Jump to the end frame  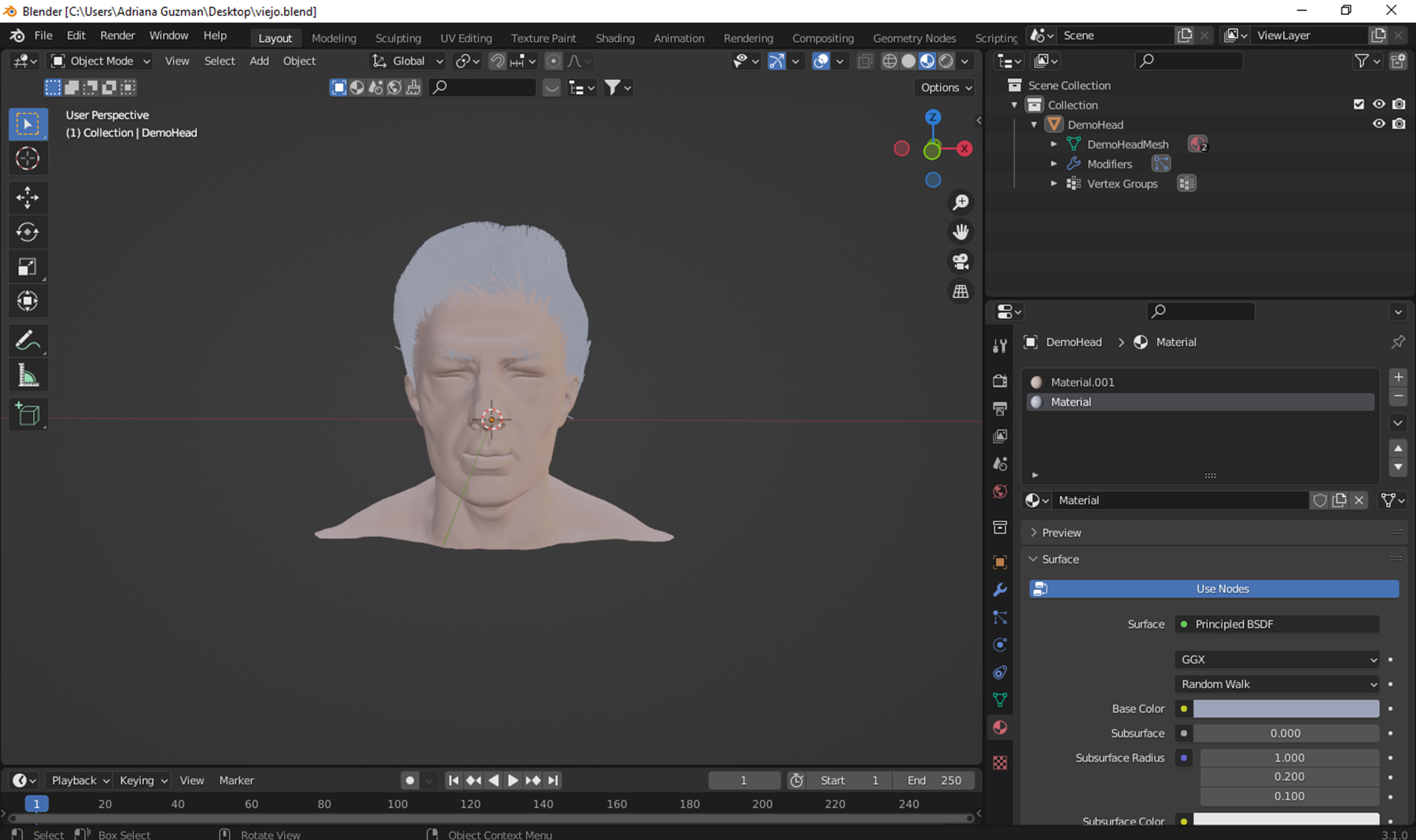click(x=553, y=780)
